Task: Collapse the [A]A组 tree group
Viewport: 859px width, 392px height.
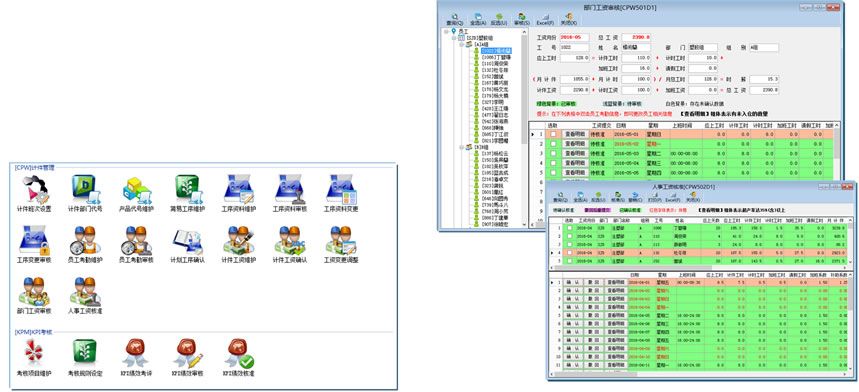Action: click(x=462, y=44)
